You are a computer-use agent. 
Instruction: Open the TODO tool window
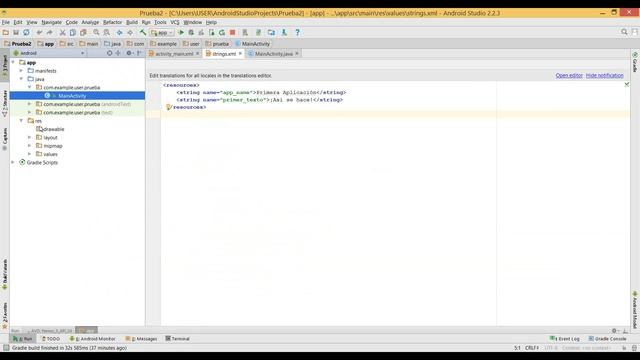tap(51, 339)
